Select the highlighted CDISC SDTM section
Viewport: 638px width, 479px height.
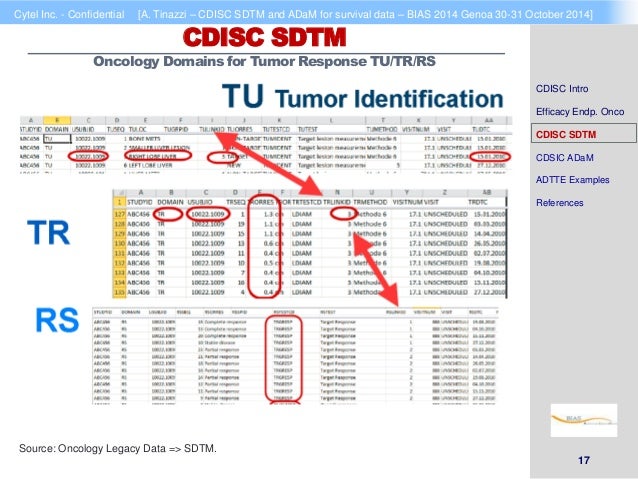pos(583,134)
